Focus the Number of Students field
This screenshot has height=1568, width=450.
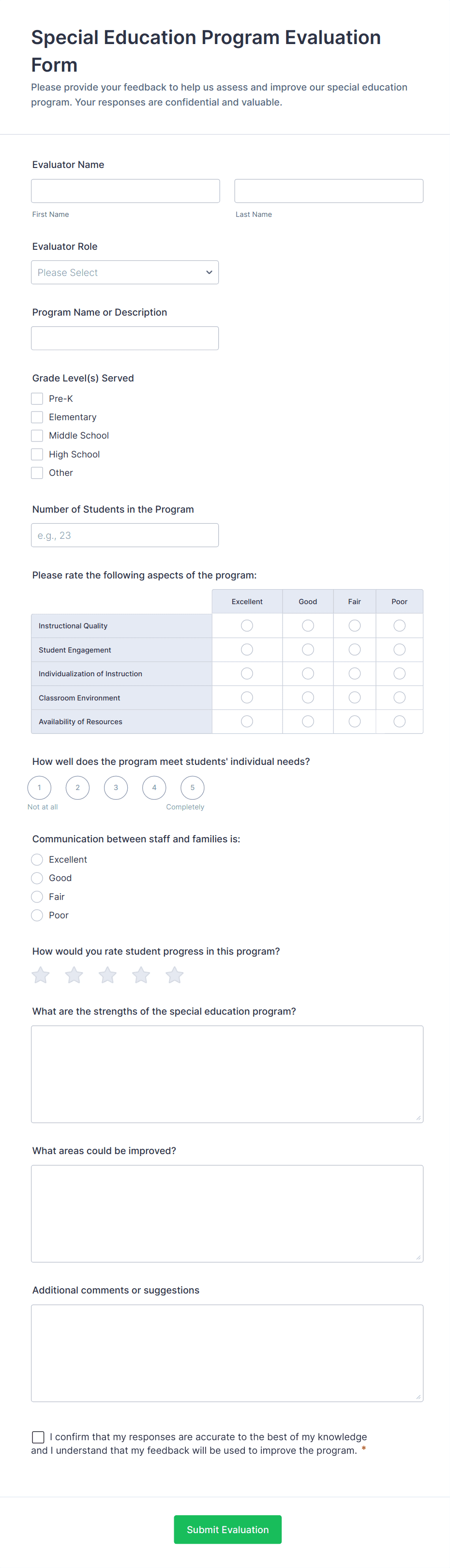click(125, 535)
